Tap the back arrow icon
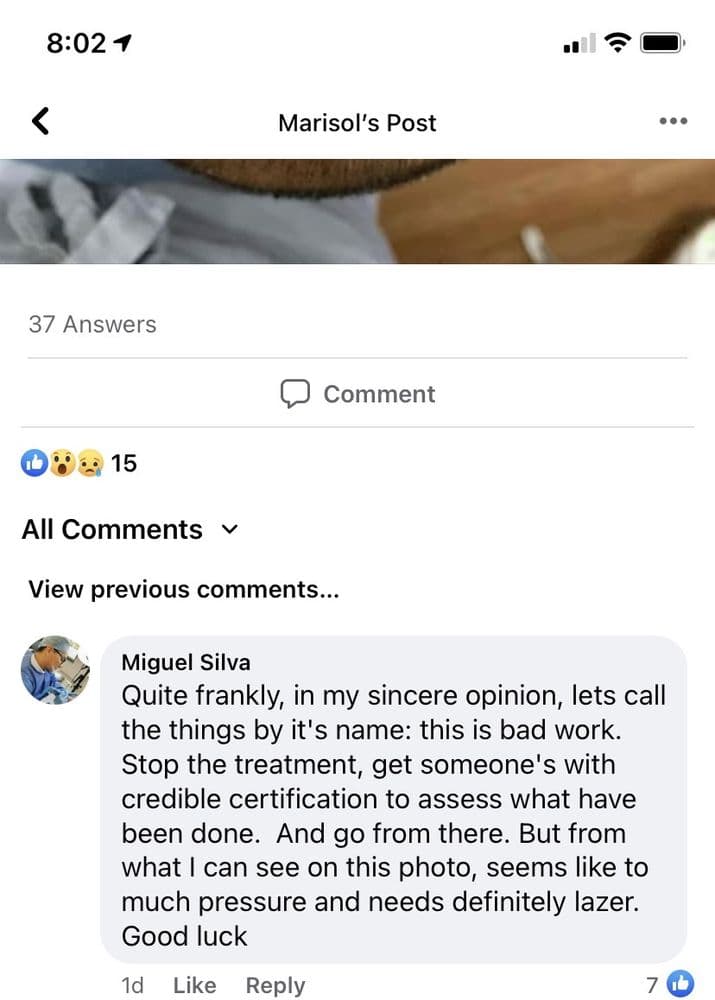The width and height of the screenshot is (715, 1000). tap(40, 121)
